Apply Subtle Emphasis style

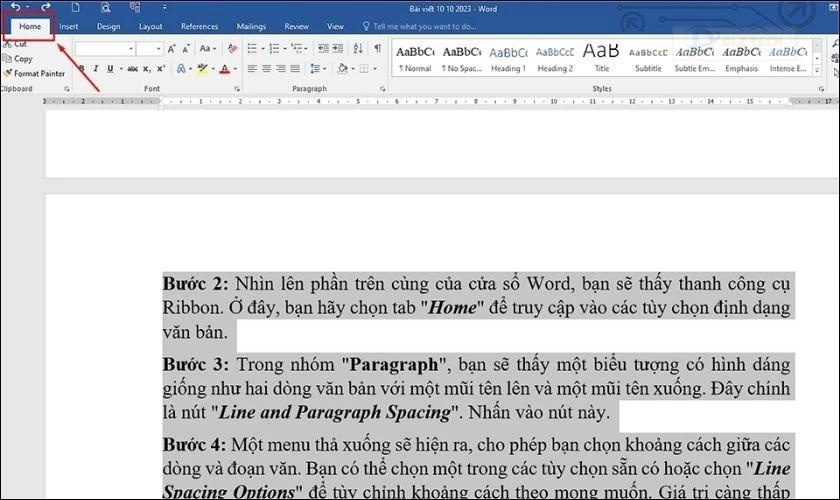[x=695, y=58]
